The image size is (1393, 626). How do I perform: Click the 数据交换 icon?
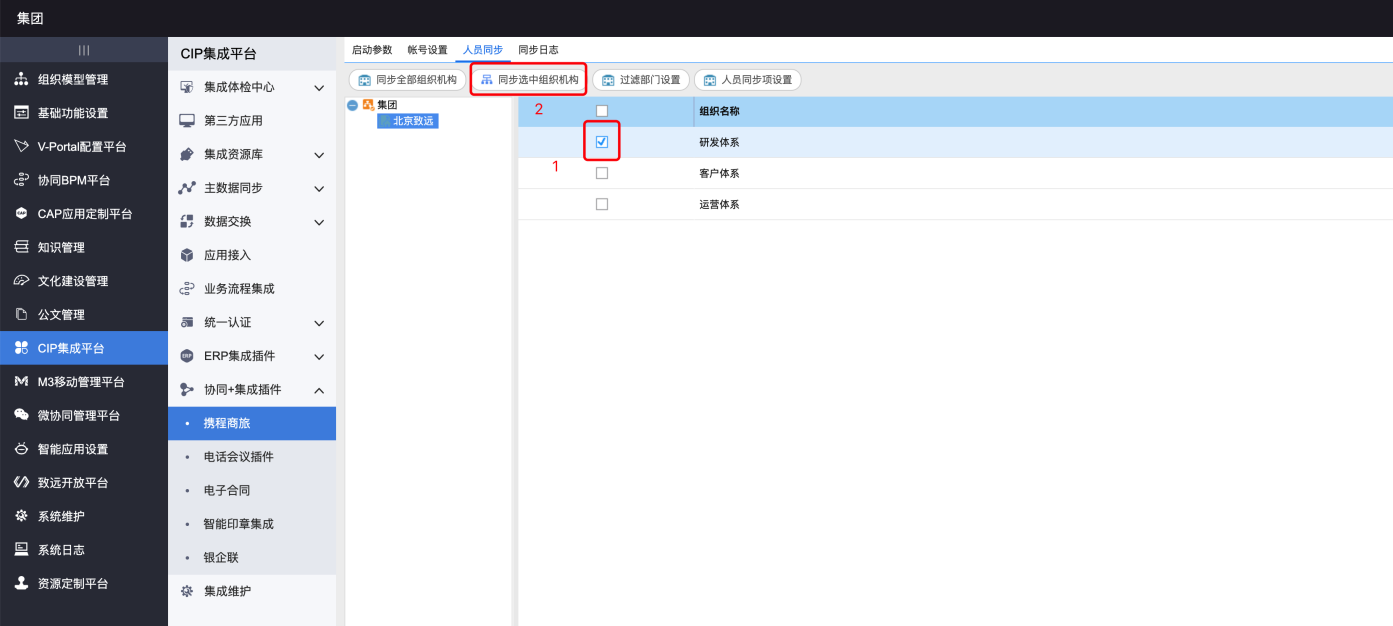tap(186, 222)
